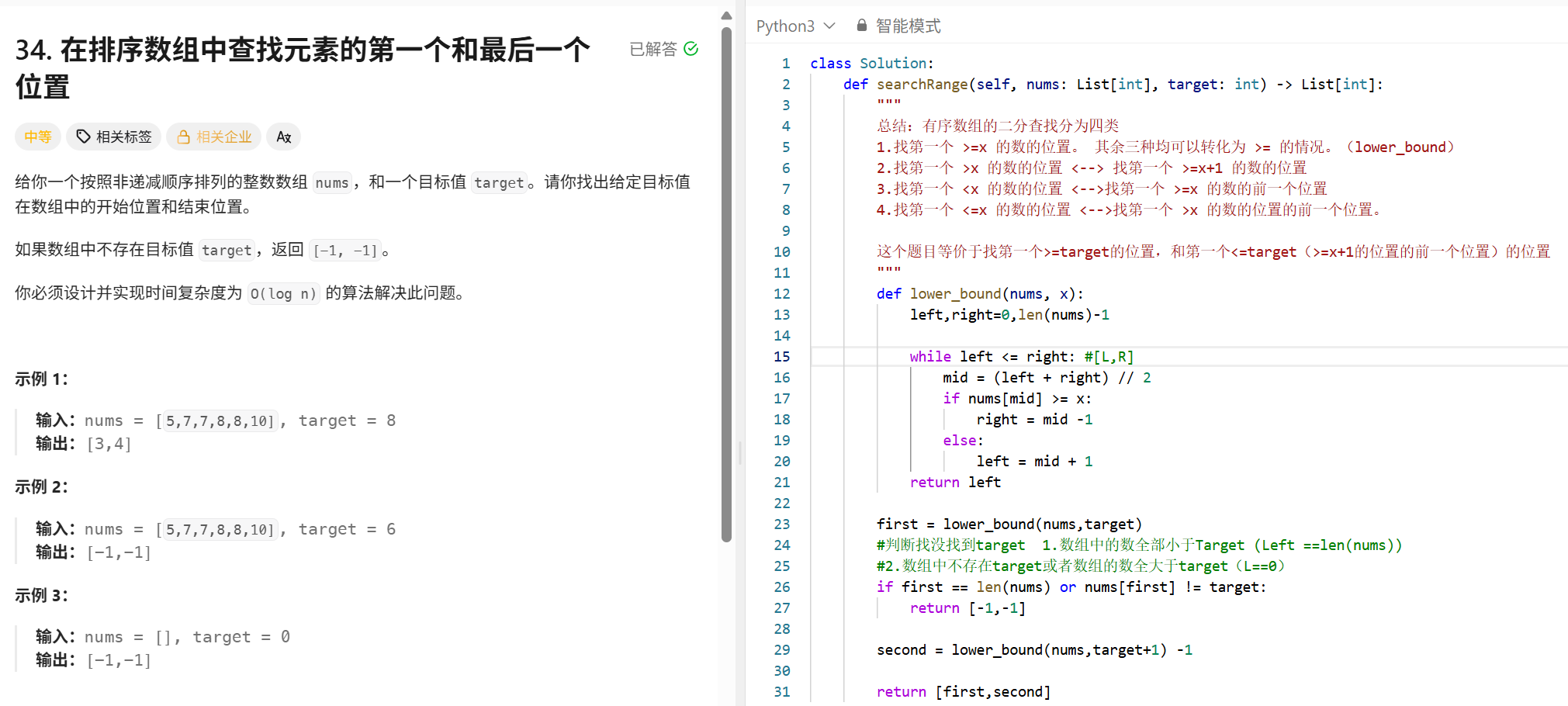
Task: Click the panel divider handle between description and editor
Action: [x=740, y=452]
